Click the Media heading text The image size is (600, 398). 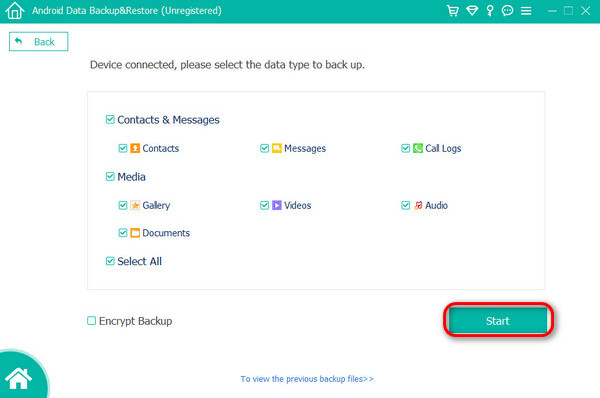pyautogui.click(x=131, y=177)
